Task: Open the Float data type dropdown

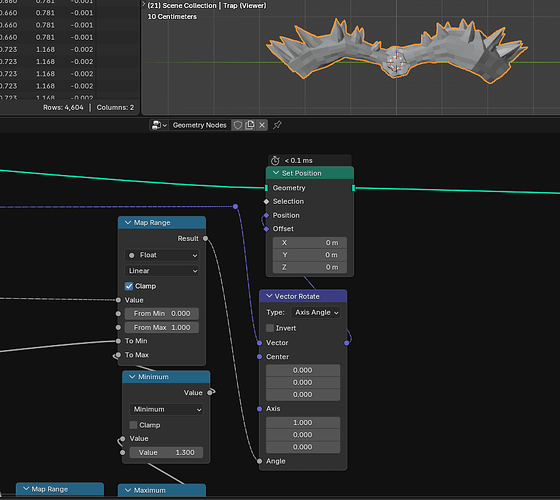Action: [162, 255]
